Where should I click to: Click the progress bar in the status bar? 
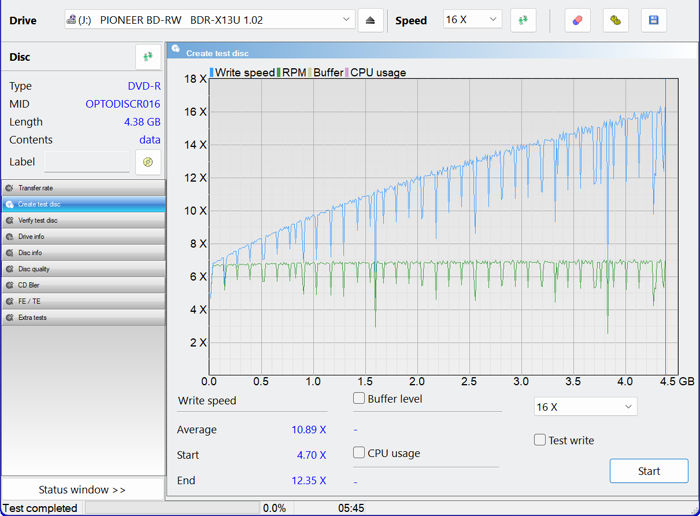[170, 508]
